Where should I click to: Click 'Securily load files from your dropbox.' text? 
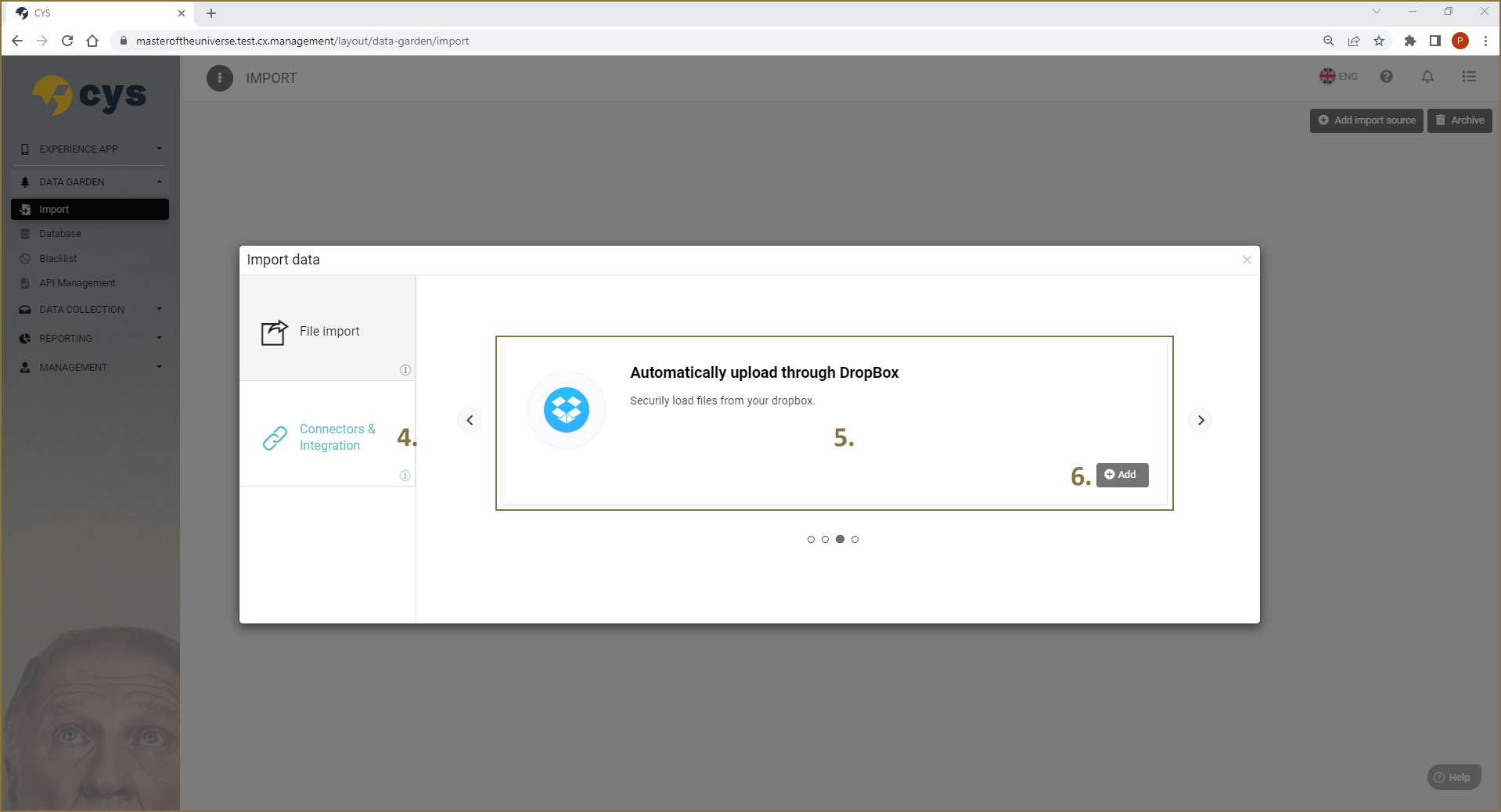coord(722,401)
